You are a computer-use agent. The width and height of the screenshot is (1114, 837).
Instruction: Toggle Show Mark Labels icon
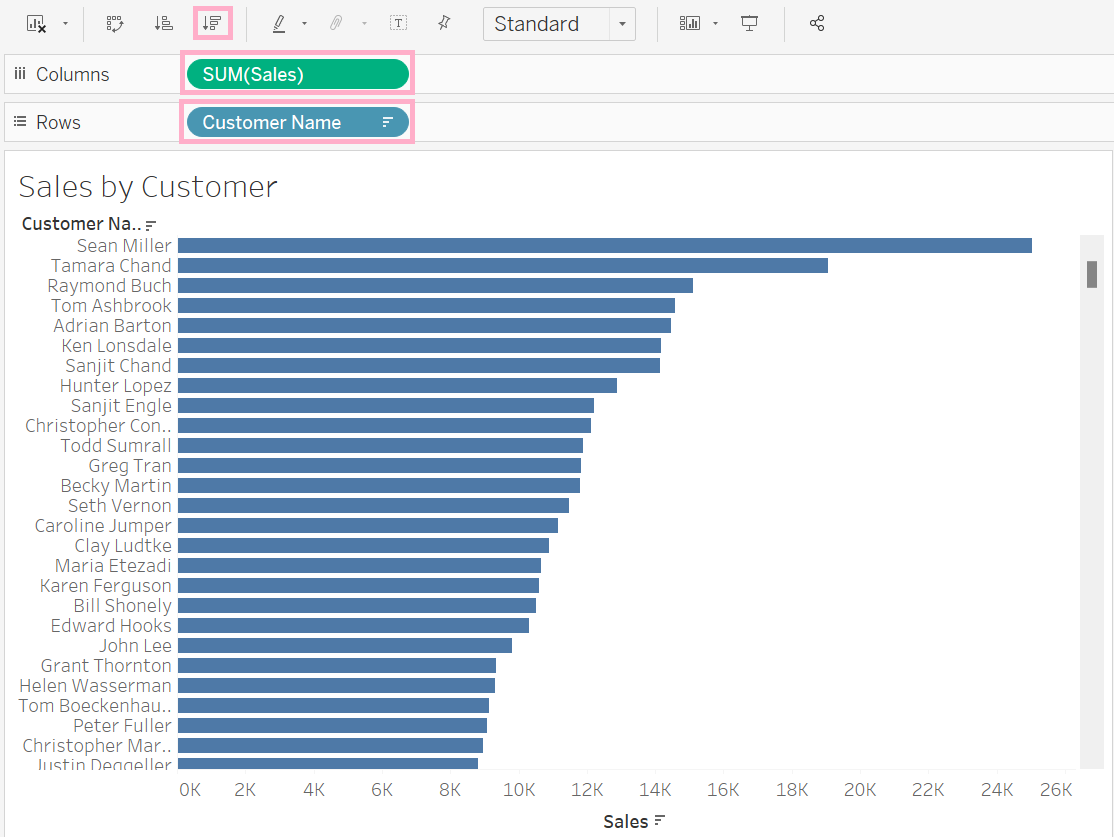[399, 23]
